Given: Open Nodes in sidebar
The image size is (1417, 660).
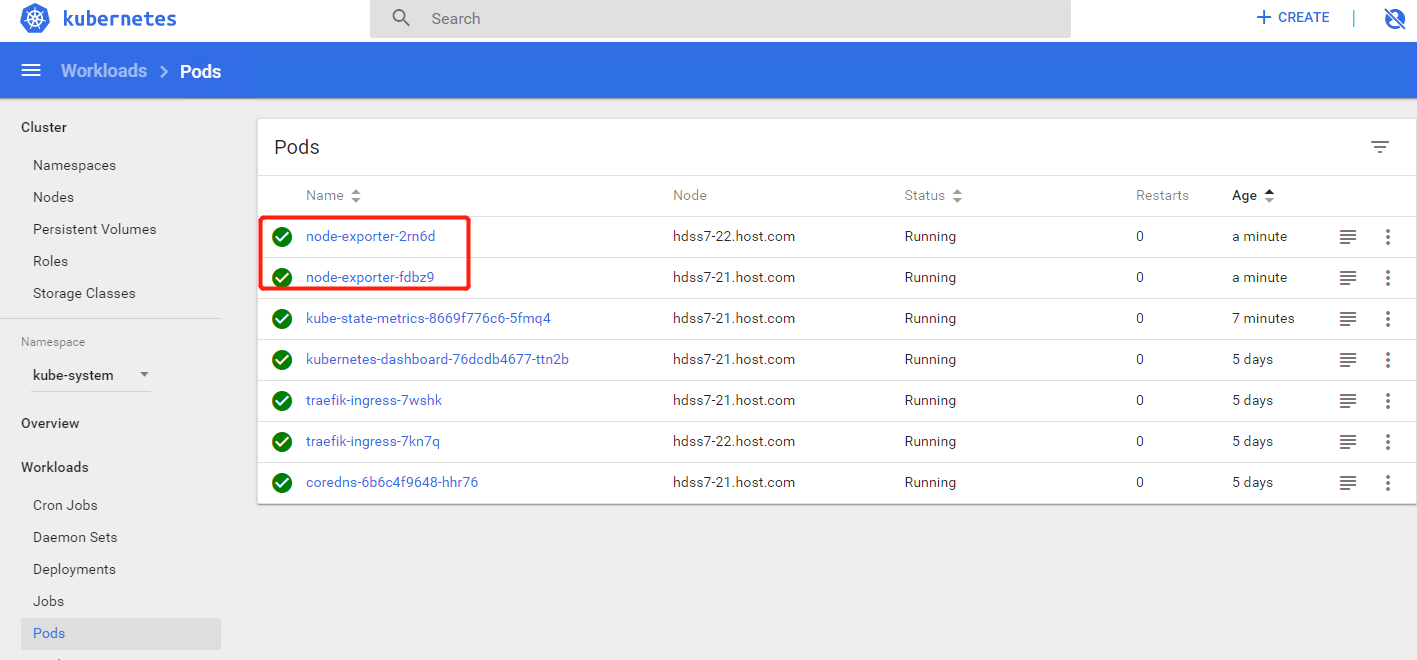Looking at the screenshot, I should (x=53, y=197).
